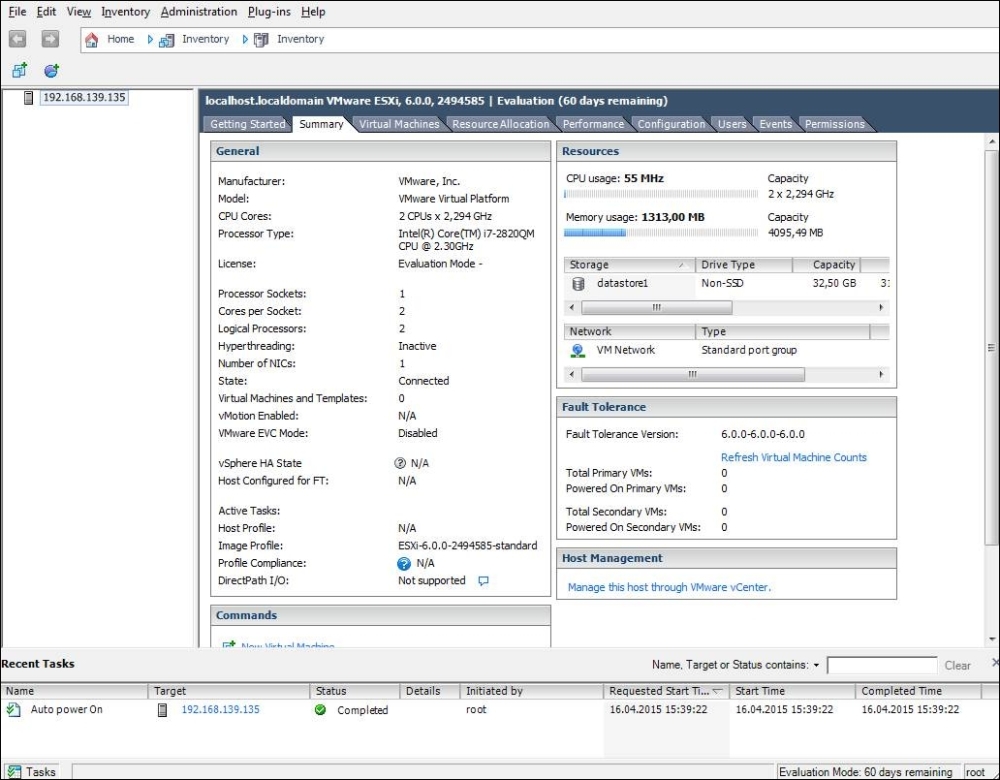Open the Inventory menu
The width and height of the screenshot is (1000, 780).
click(x=126, y=11)
